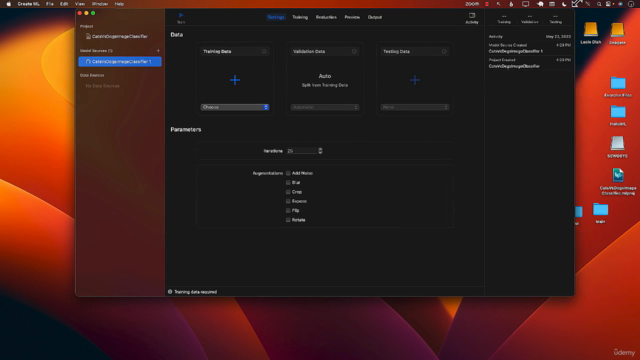Click the Training data required status text

[196, 292]
